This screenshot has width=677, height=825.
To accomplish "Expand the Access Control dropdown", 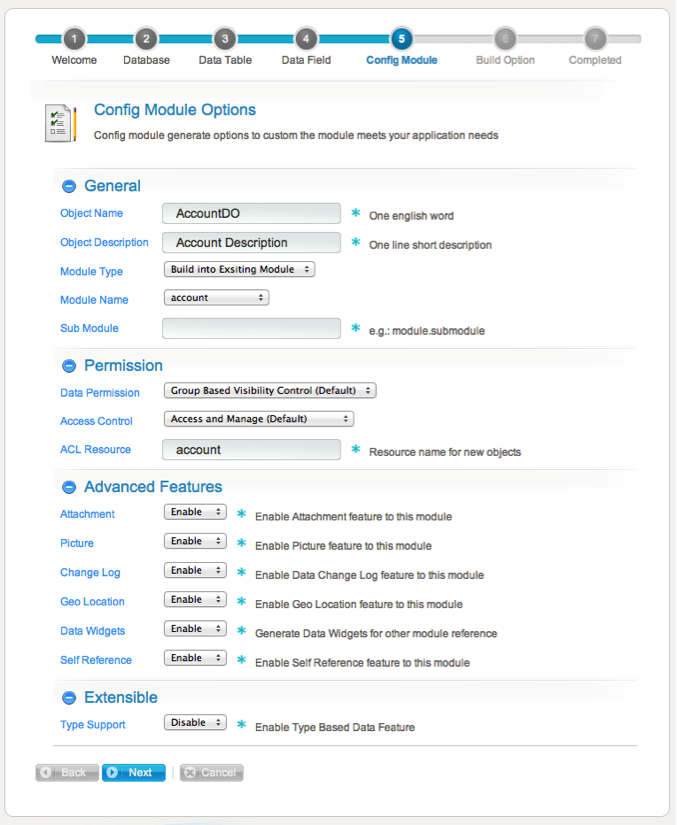I will (258, 420).
